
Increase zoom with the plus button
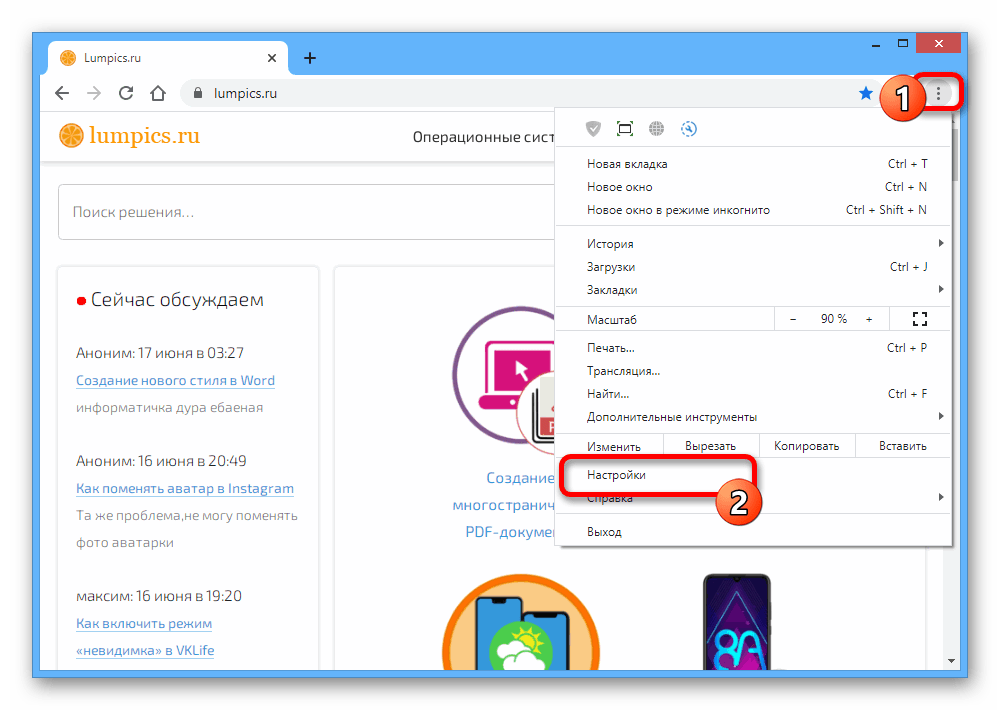tap(869, 319)
